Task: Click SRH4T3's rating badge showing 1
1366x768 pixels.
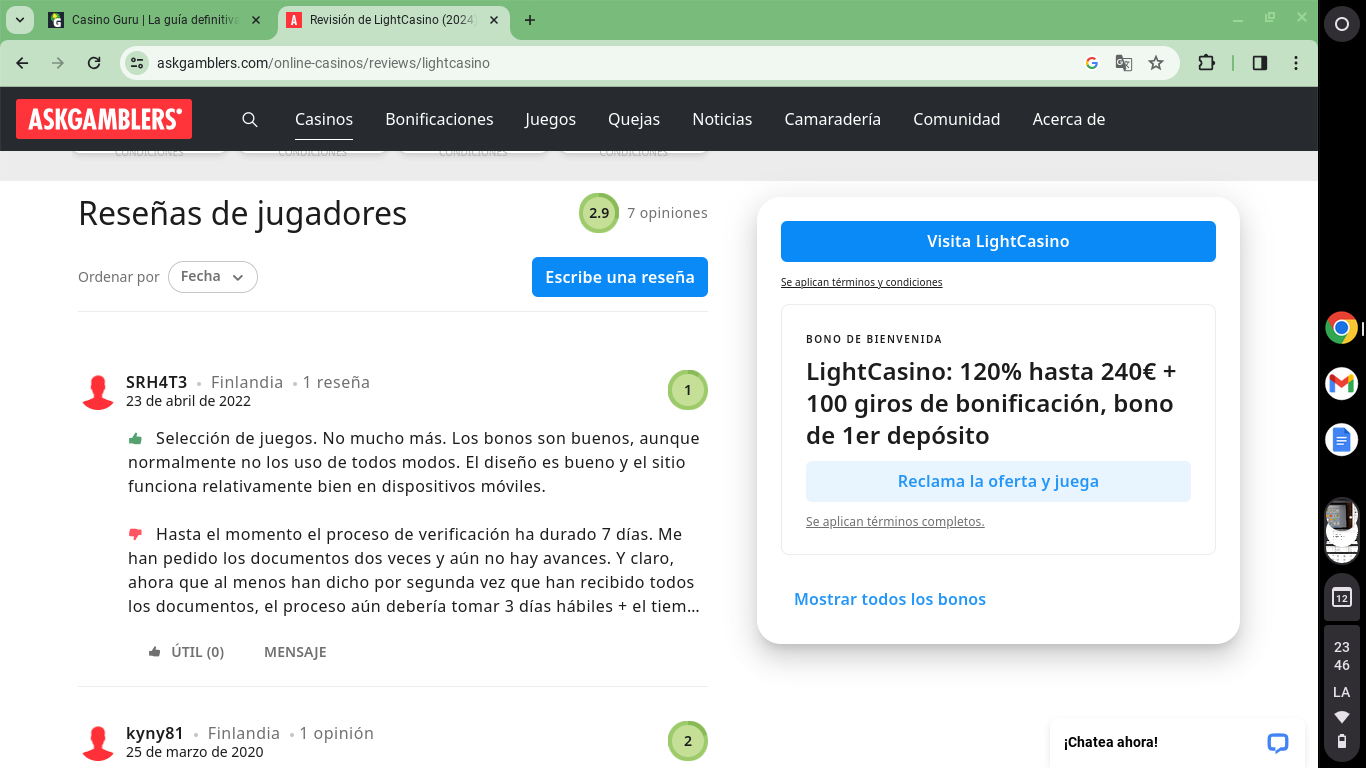Action: click(x=688, y=390)
